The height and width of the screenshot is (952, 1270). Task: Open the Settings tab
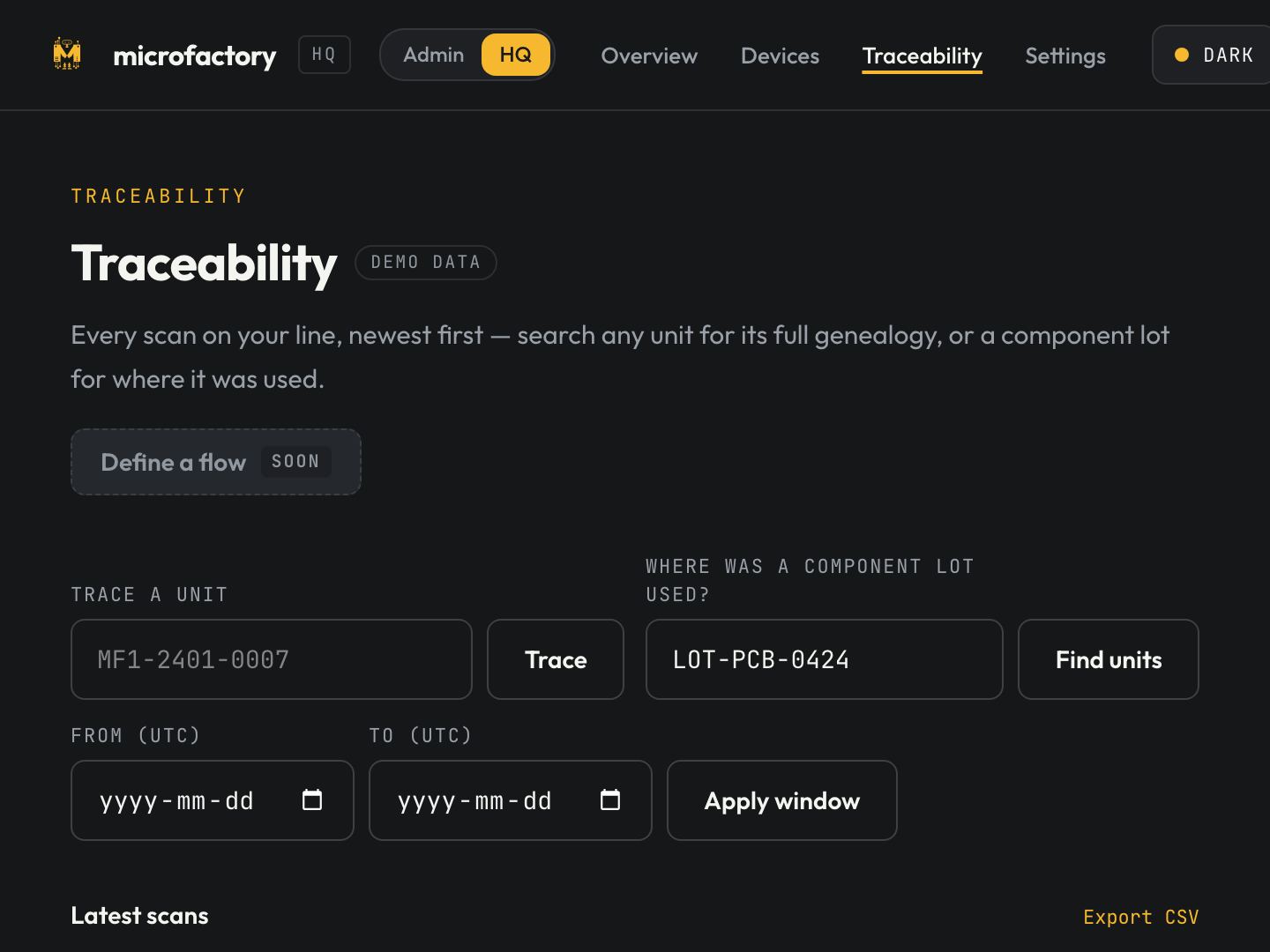[x=1065, y=56]
